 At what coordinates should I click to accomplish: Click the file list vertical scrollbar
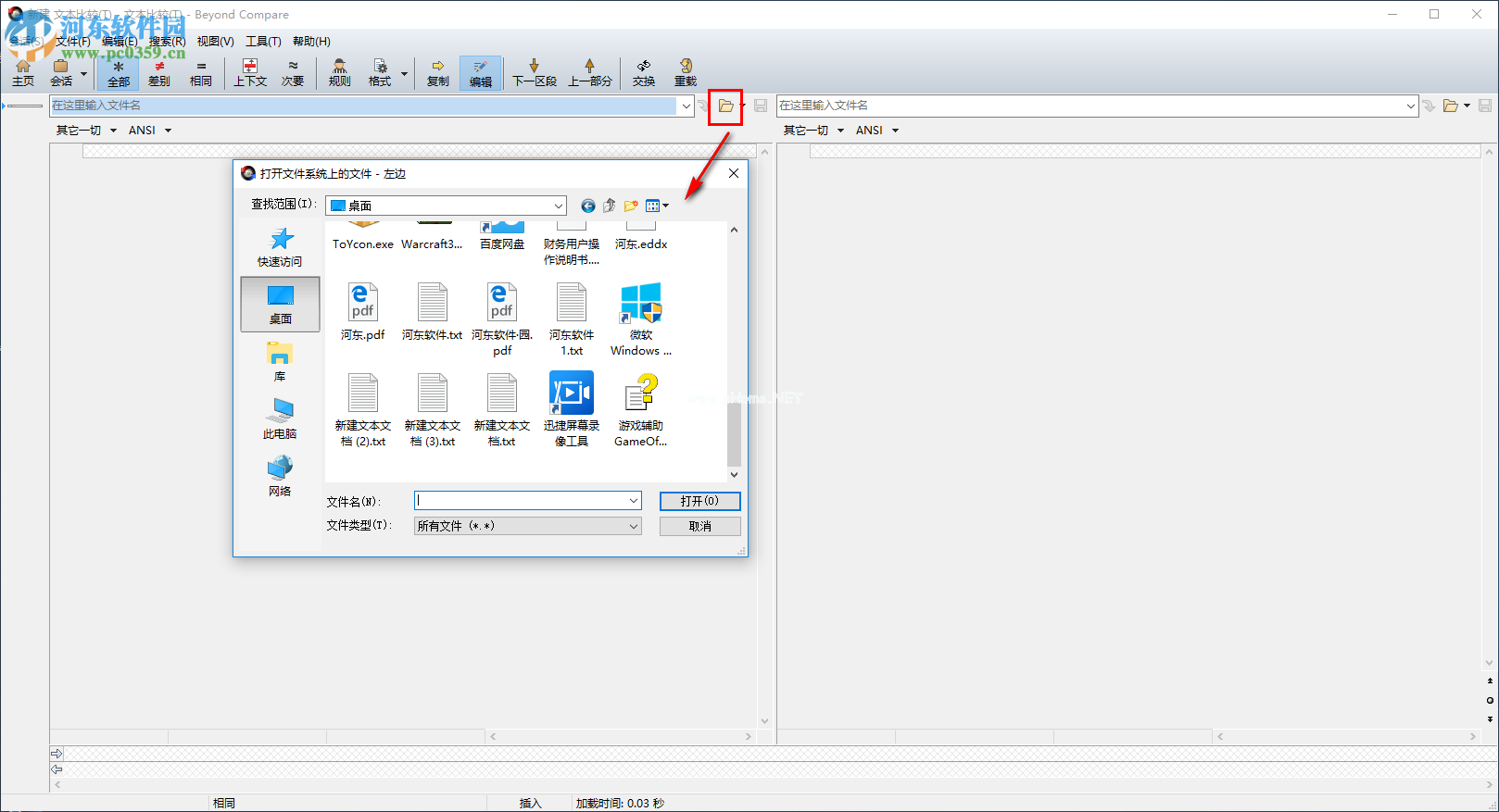pos(734,435)
